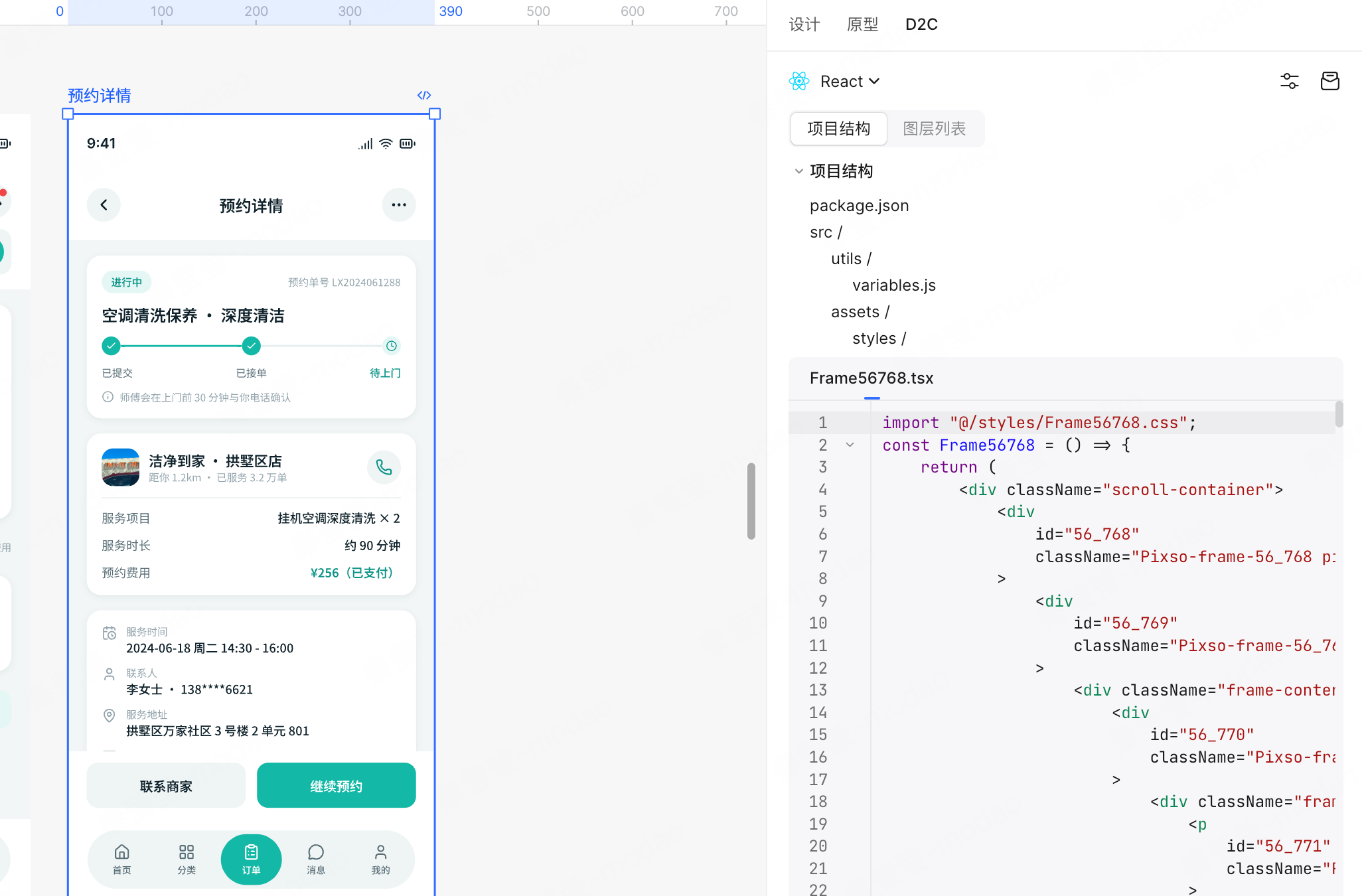This screenshot has width=1362, height=896.
Task: Click the contact person icon beside 联系人
Action: click(x=110, y=674)
